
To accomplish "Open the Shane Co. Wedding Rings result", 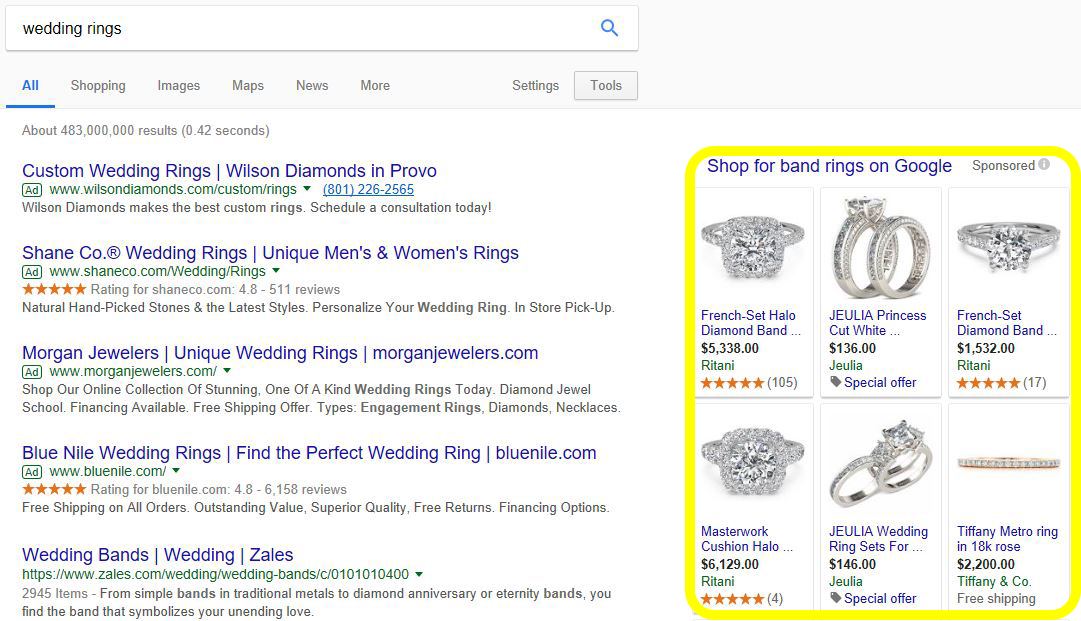I will click(x=270, y=253).
